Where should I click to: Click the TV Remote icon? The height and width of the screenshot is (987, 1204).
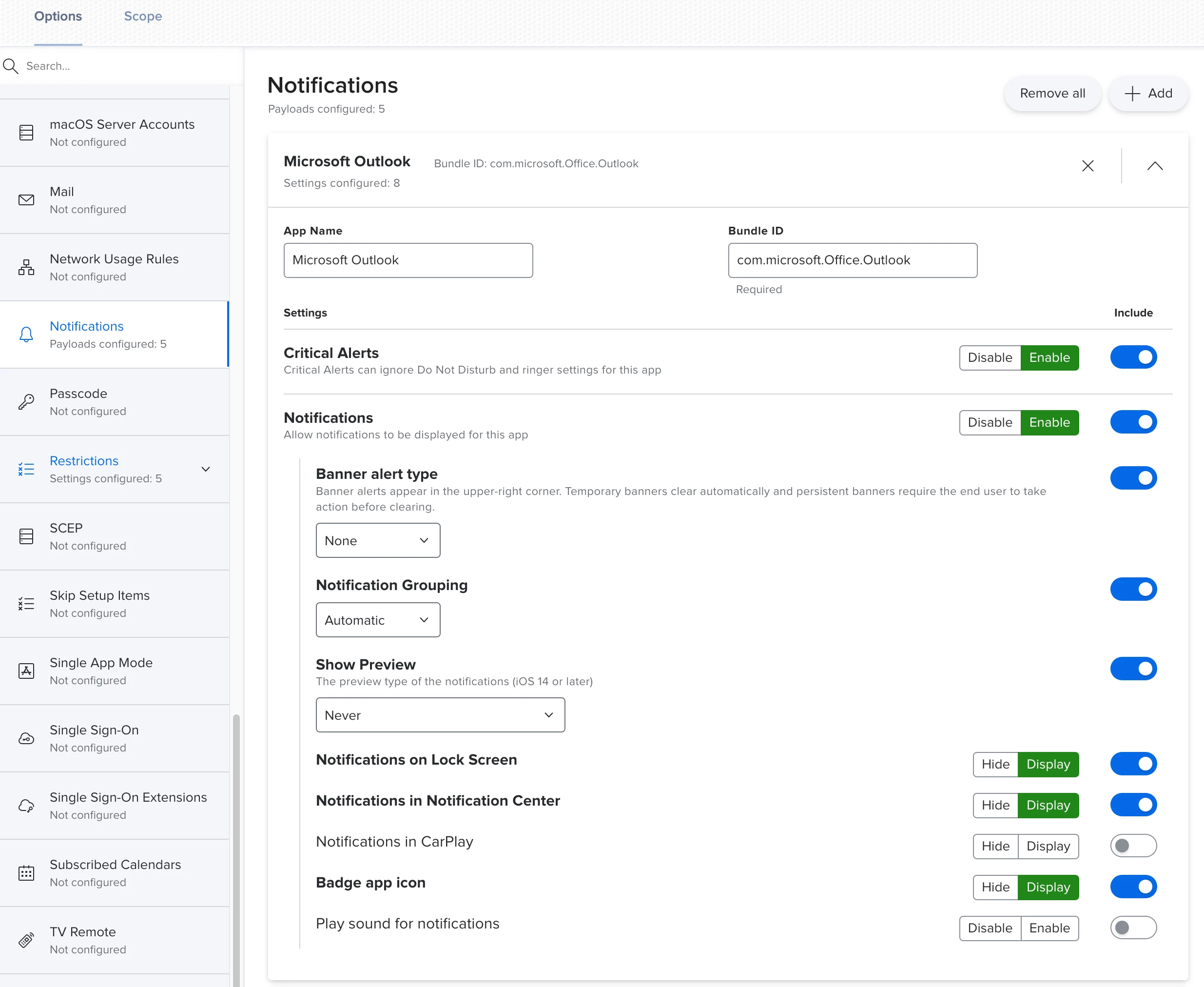26,940
